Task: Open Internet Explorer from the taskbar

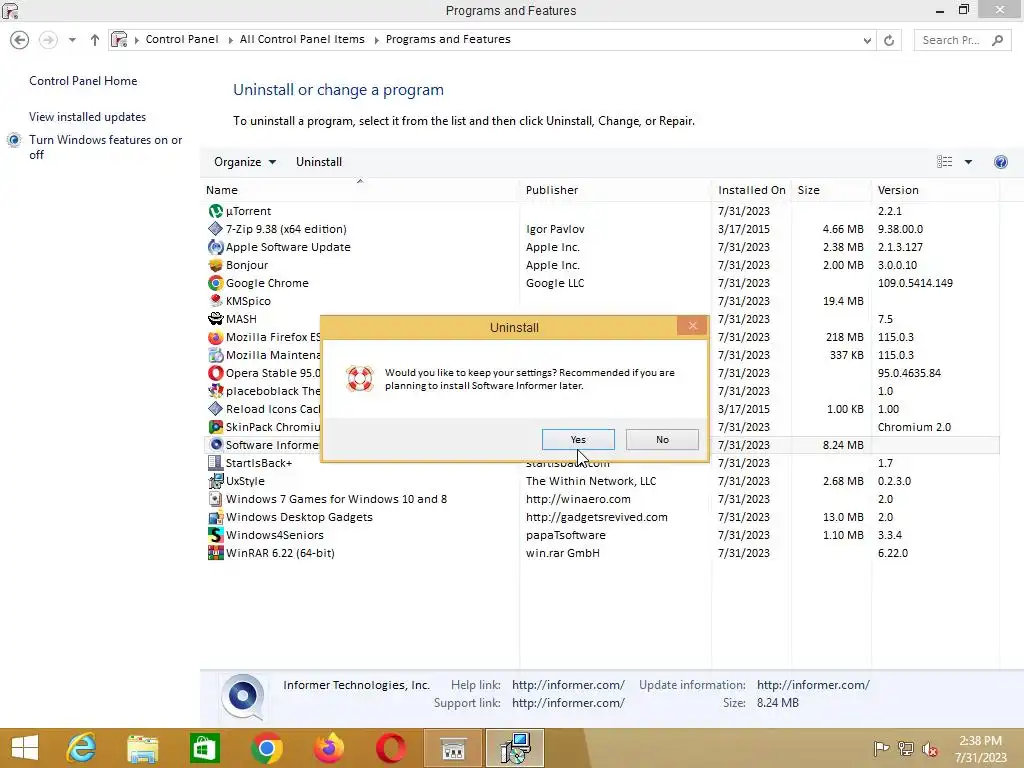Action: tap(82, 748)
